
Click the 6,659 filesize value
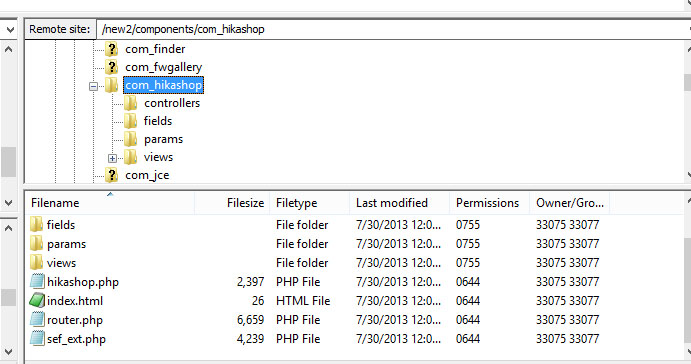click(250, 319)
